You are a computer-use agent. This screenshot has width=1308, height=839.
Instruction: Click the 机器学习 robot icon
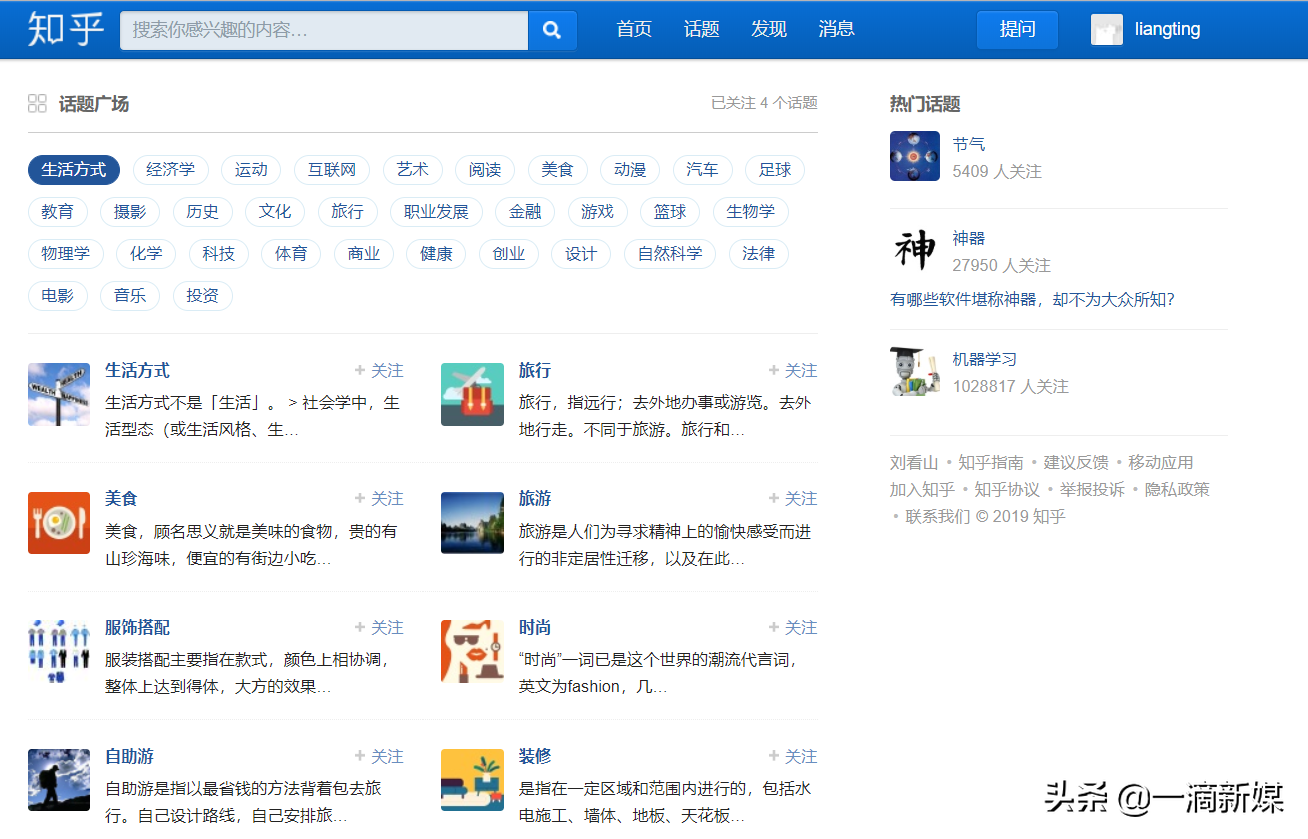[x=914, y=371]
